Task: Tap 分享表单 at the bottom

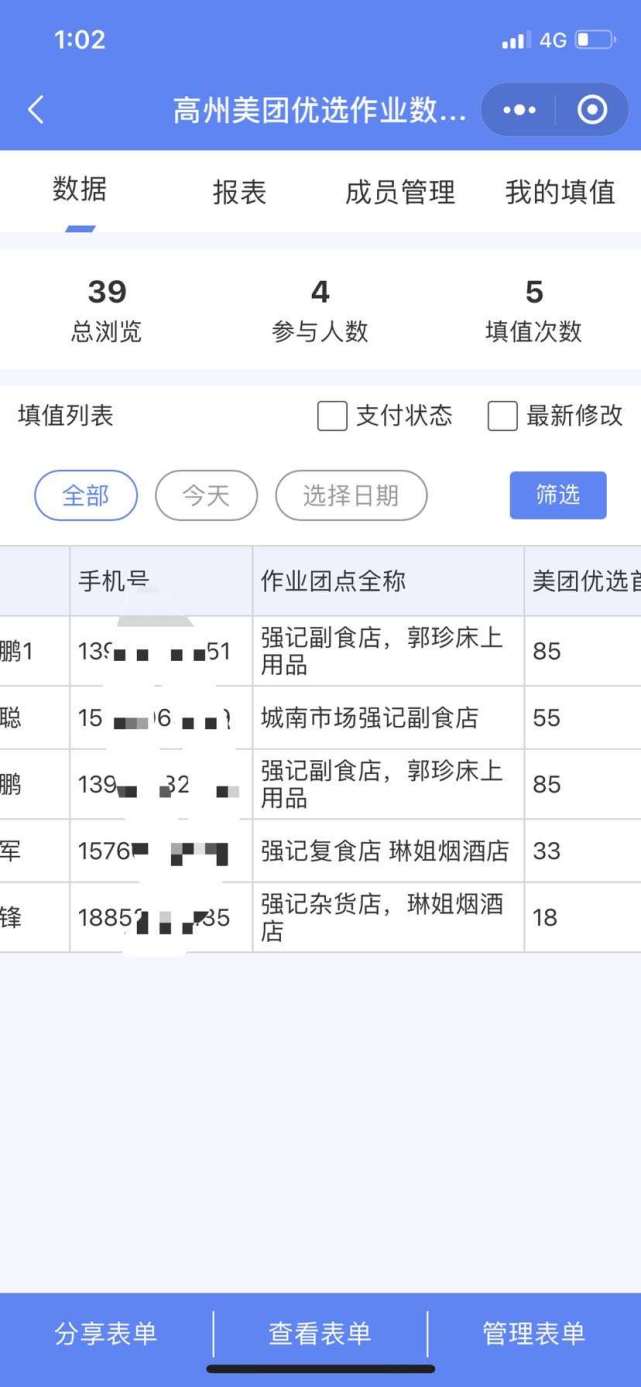Action: [106, 1333]
